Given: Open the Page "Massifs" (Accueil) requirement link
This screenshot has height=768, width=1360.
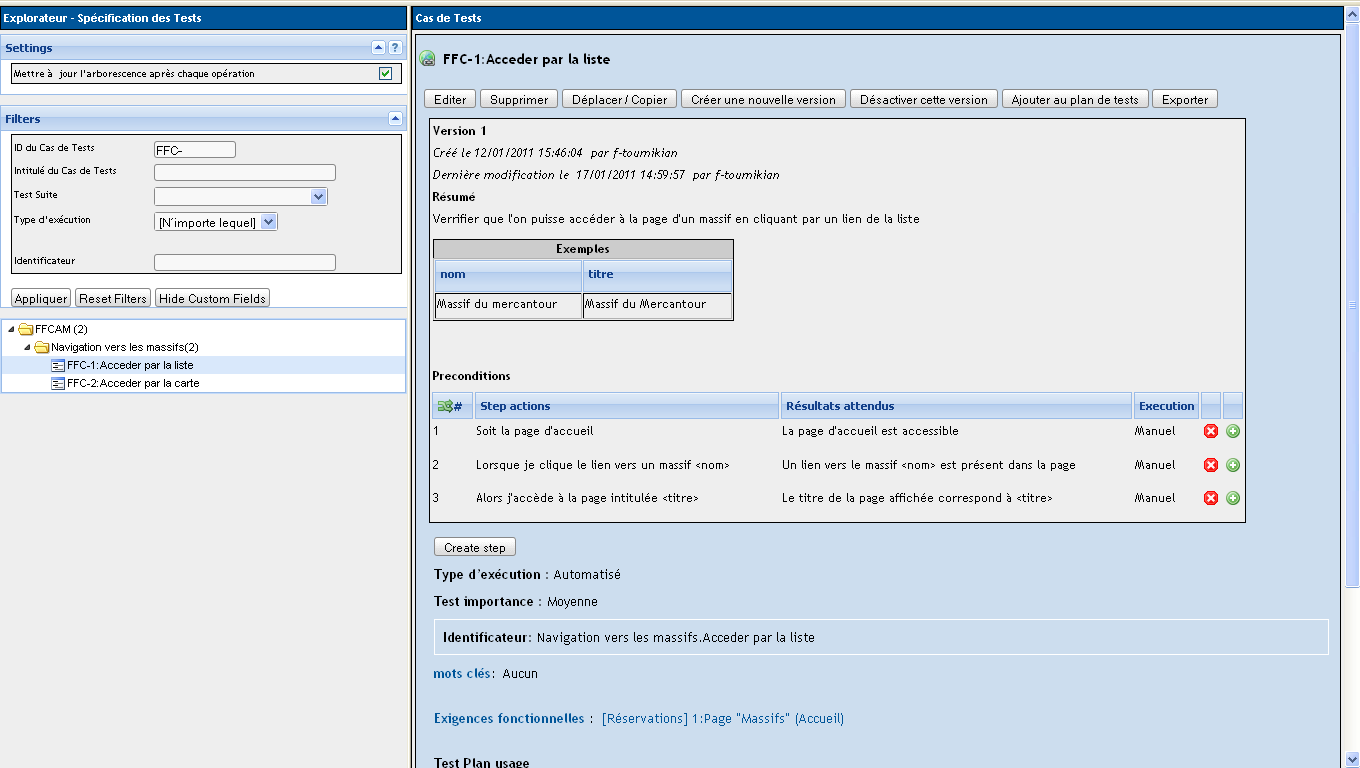Looking at the screenshot, I should (767, 719).
